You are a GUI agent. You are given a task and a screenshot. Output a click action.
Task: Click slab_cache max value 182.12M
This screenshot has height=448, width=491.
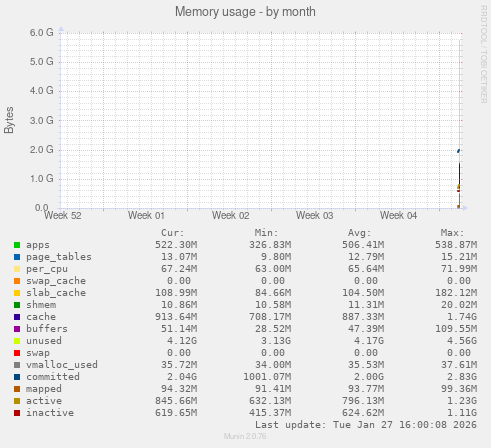click(456, 293)
